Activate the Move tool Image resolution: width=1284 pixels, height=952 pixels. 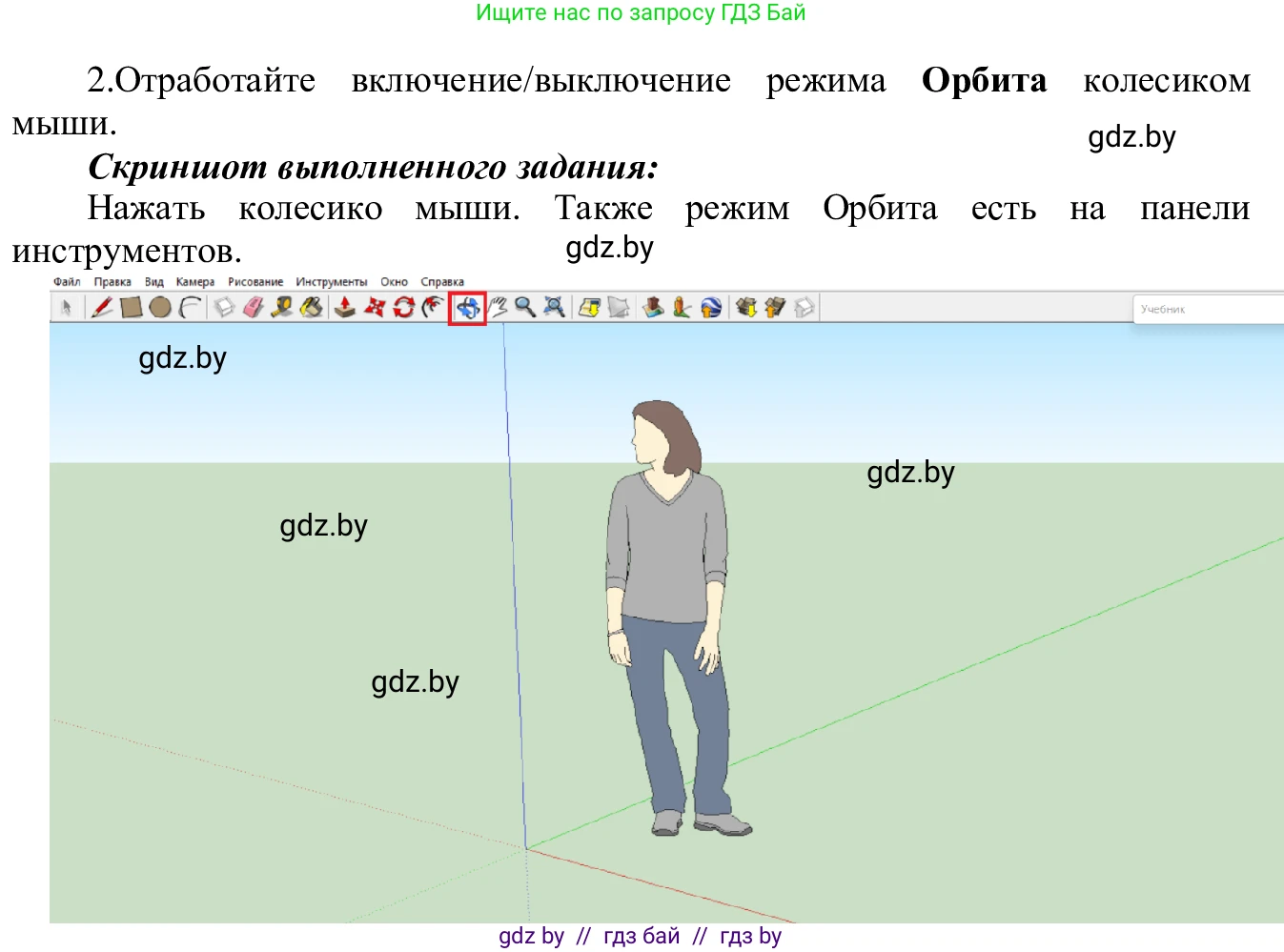point(375,307)
